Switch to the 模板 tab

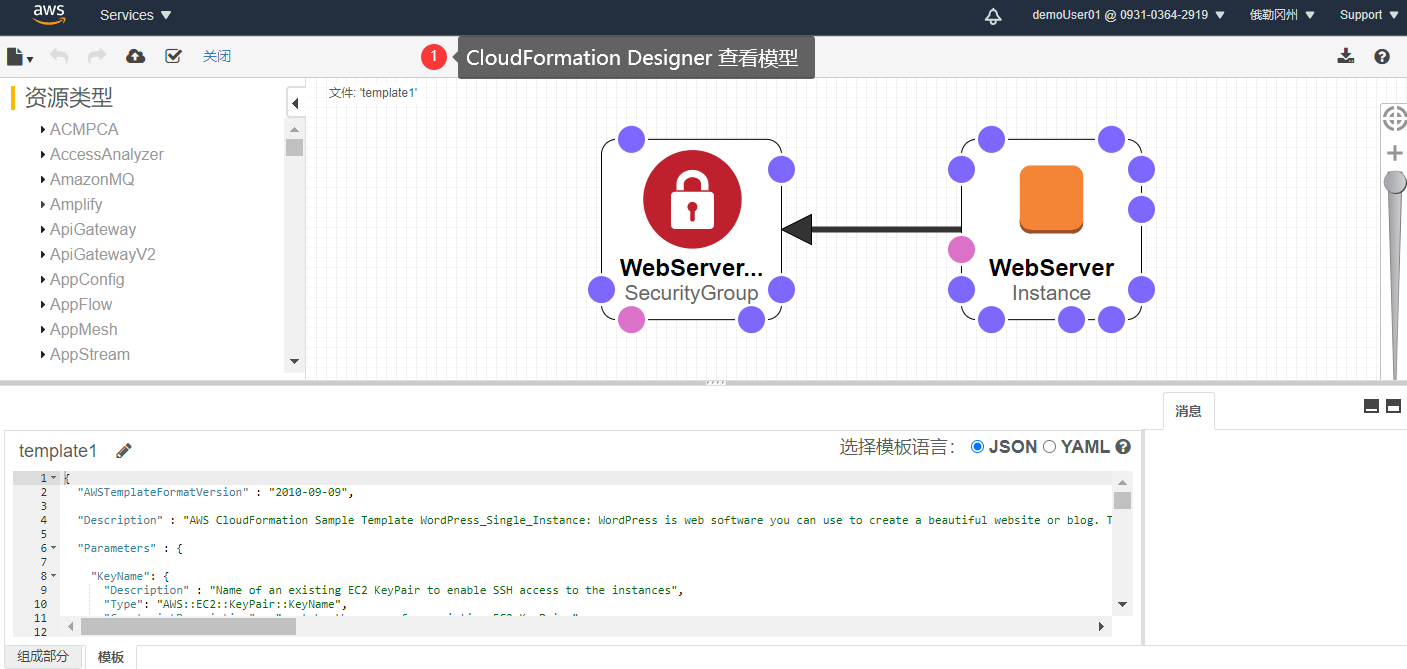(x=111, y=657)
